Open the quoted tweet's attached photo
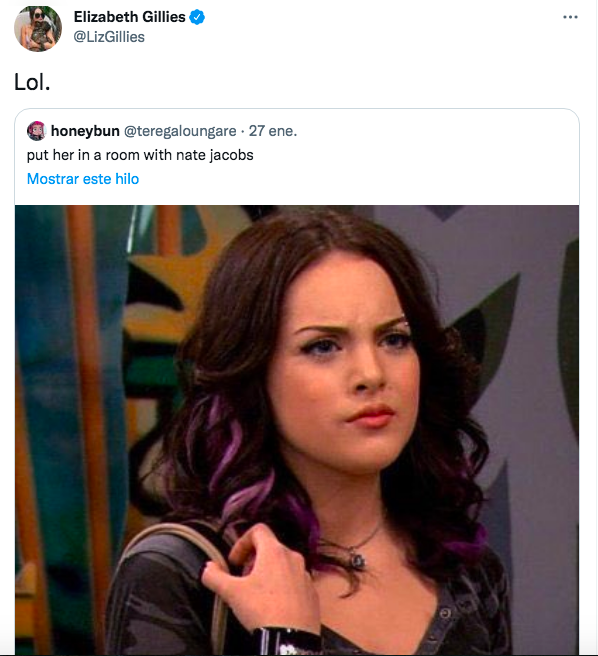Viewport: 598px width, 656px height. coord(297,430)
